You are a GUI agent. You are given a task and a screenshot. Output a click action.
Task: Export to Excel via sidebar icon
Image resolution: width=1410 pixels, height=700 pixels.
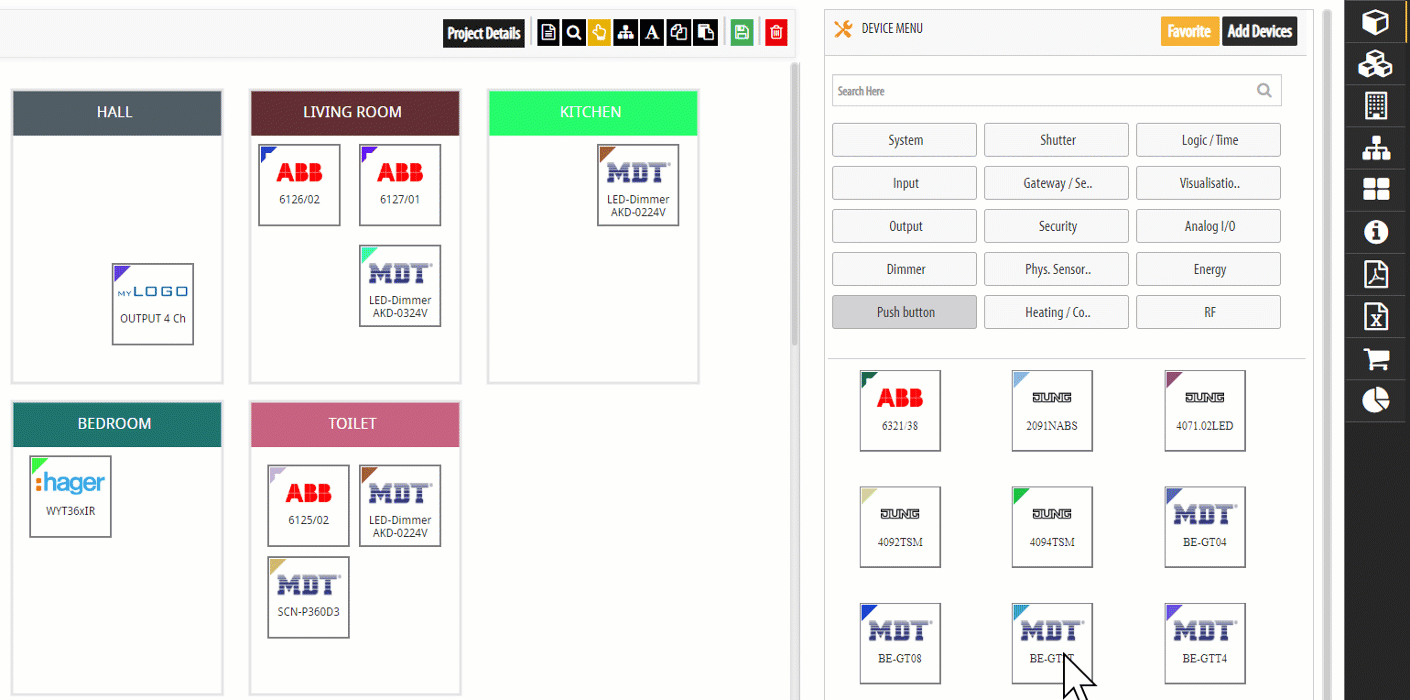click(x=1377, y=317)
